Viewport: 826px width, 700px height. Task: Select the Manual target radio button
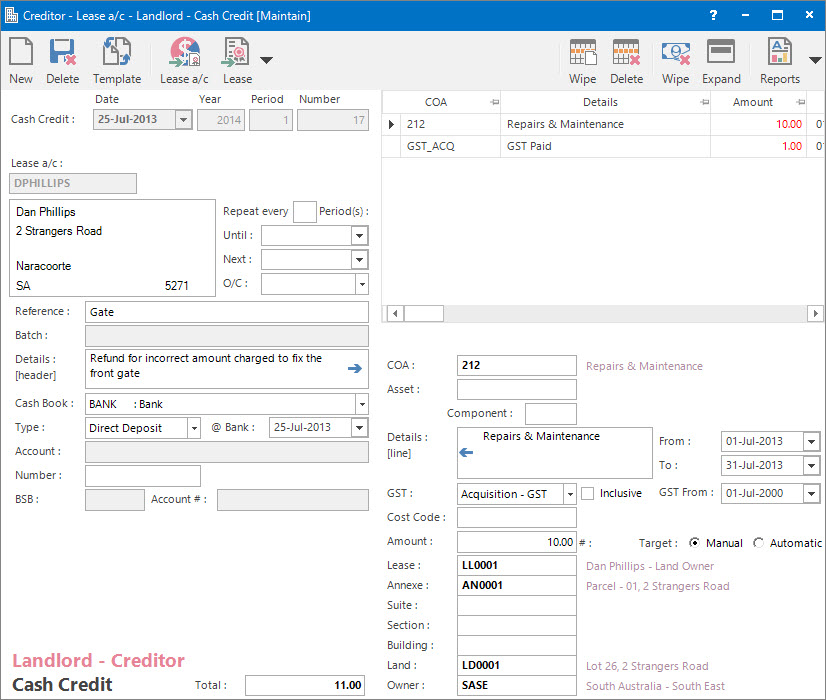click(695, 543)
